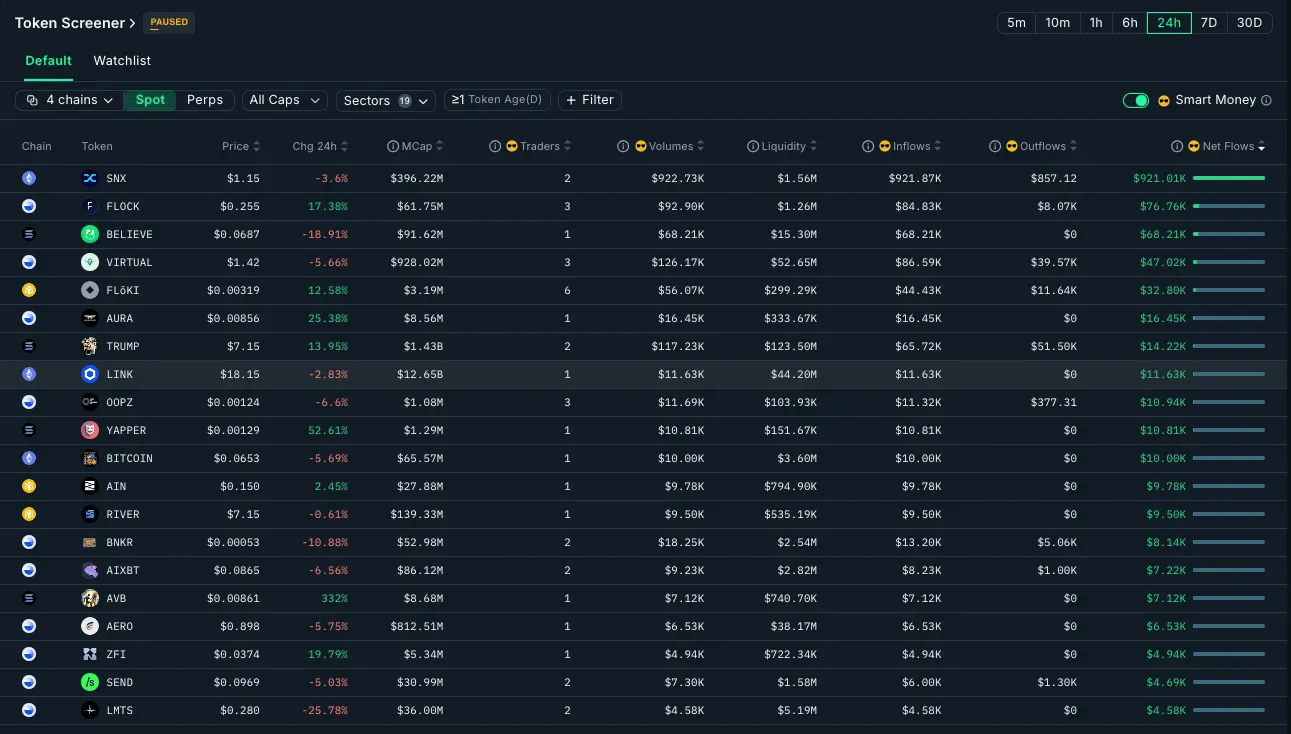This screenshot has height=734, width=1291.
Task: Click the FLOCK token logo icon
Action: pos(90,206)
